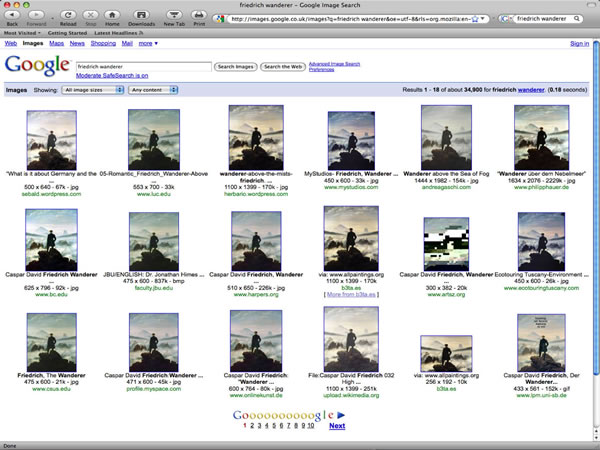Click the Search the Web button
Screen dimensions: 600x450
(283, 67)
